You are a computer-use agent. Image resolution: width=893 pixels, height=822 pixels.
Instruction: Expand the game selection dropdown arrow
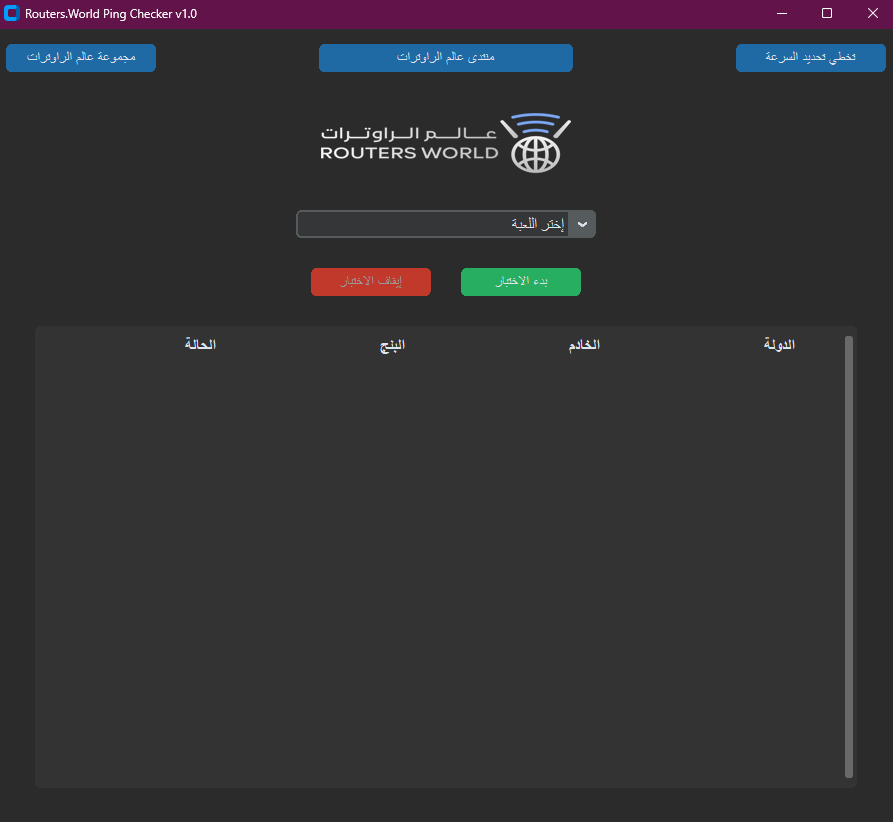pos(582,224)
